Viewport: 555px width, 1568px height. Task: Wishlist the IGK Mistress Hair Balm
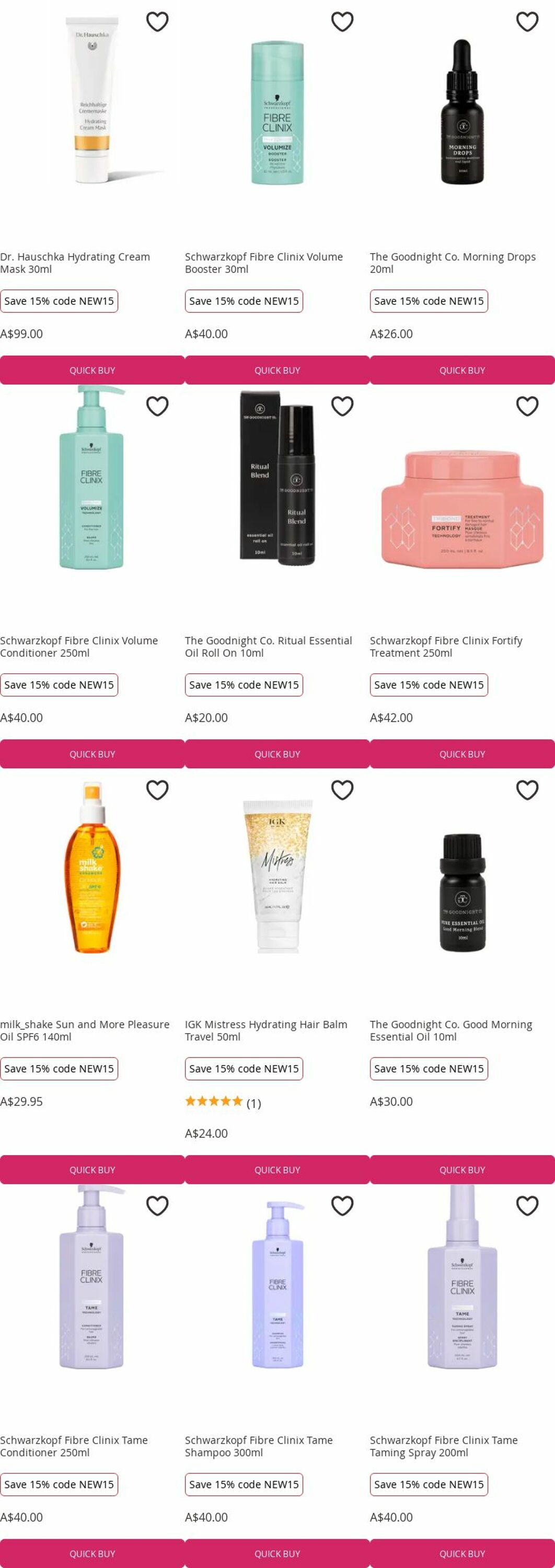pyautogui.click(x=342, y=790)
